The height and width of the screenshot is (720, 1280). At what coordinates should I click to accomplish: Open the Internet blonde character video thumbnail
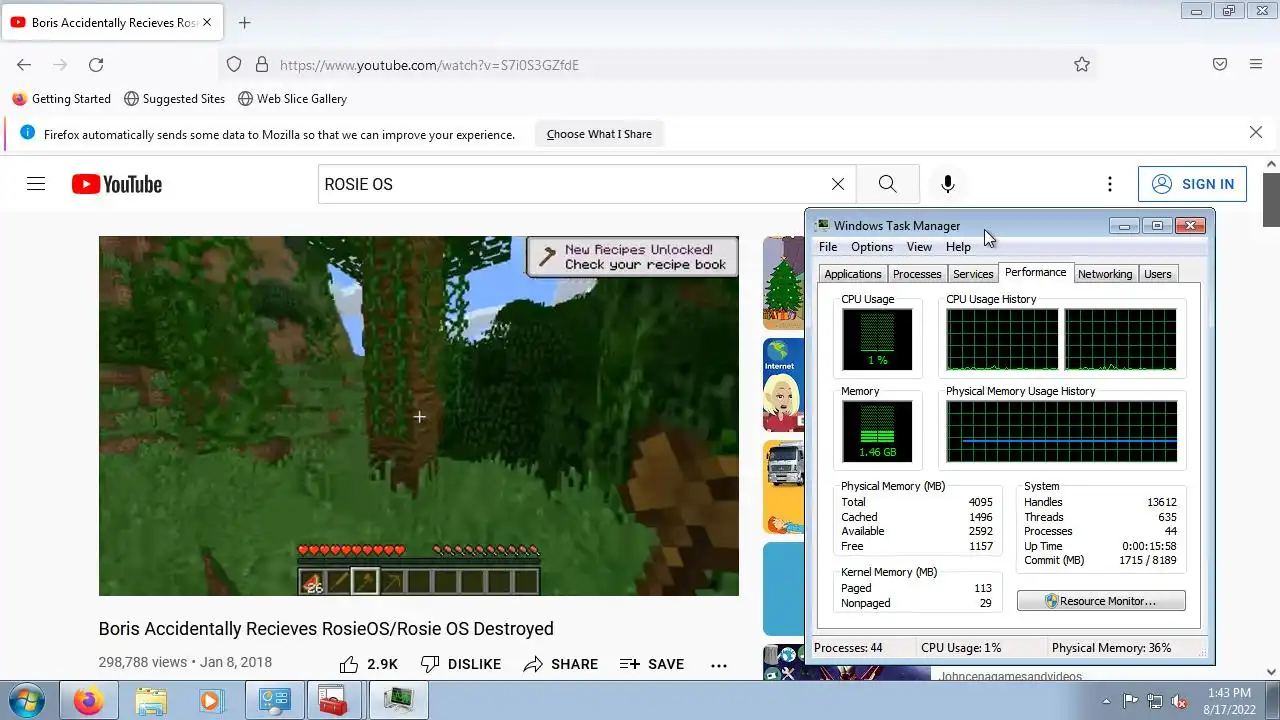coord(783,385)
